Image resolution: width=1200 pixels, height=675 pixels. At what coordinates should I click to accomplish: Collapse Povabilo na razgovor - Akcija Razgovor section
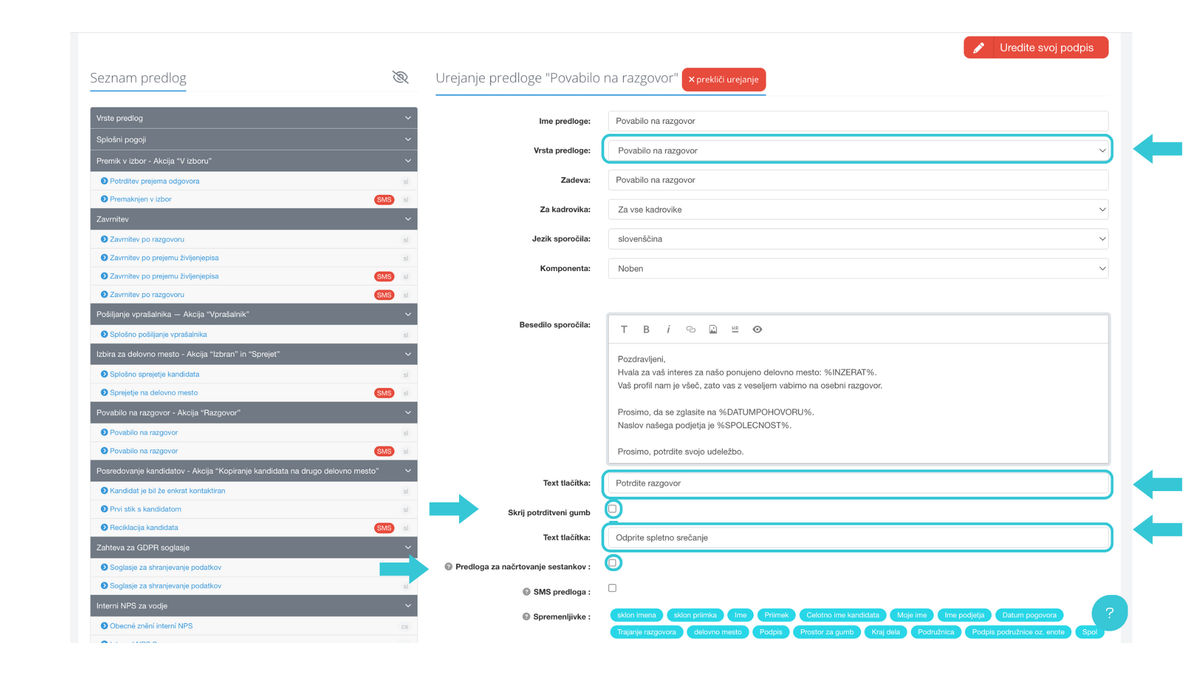[x=254, y=412]
